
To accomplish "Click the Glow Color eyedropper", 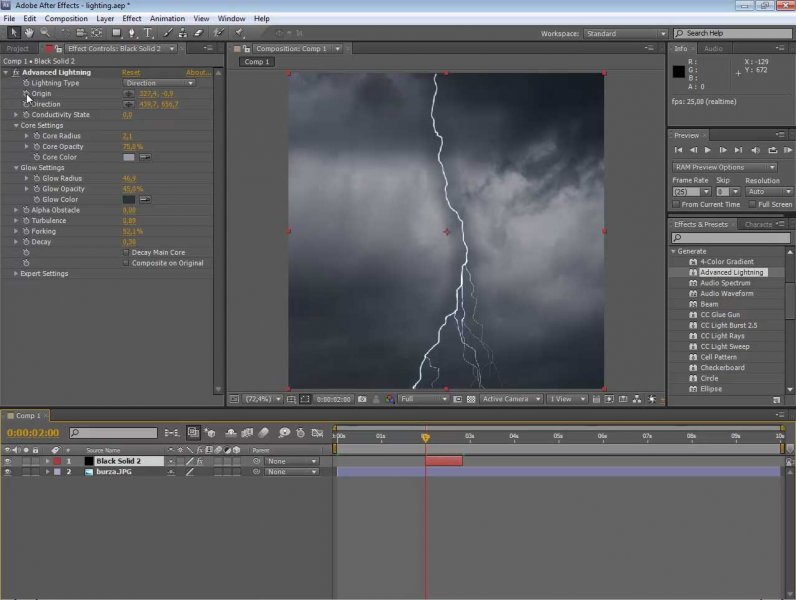I will (145, 200).
